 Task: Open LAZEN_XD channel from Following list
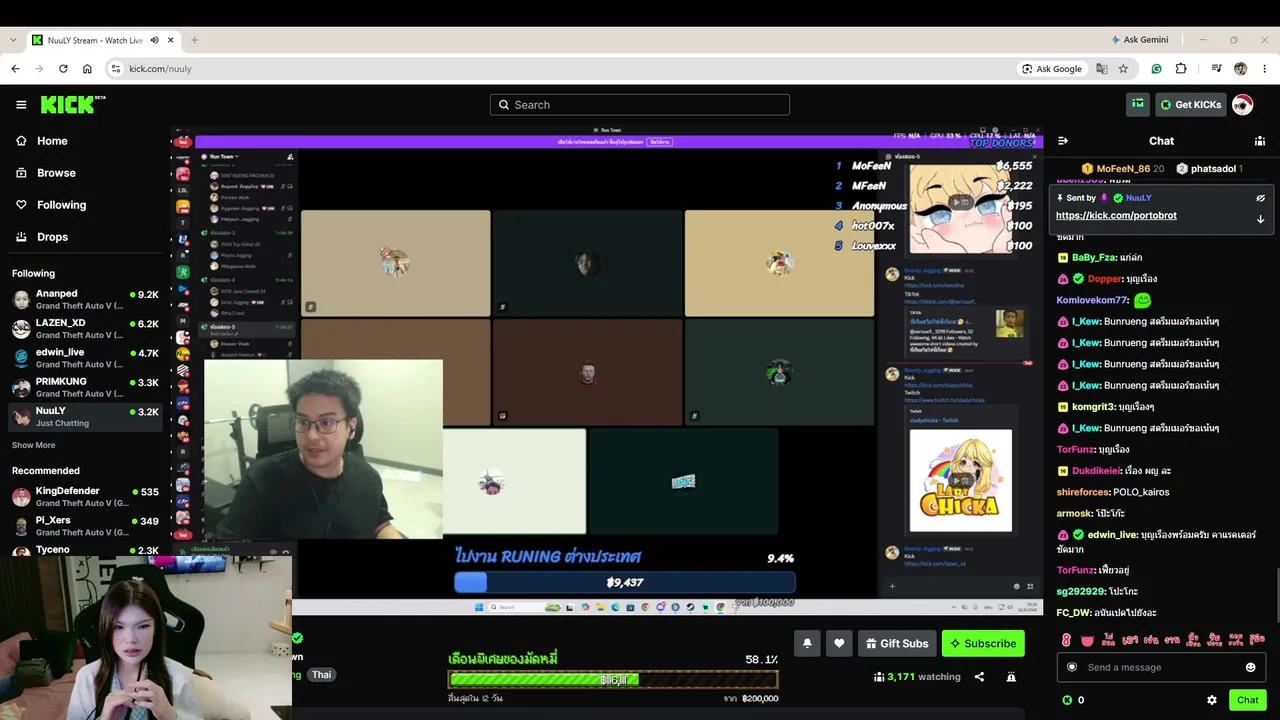85,329
